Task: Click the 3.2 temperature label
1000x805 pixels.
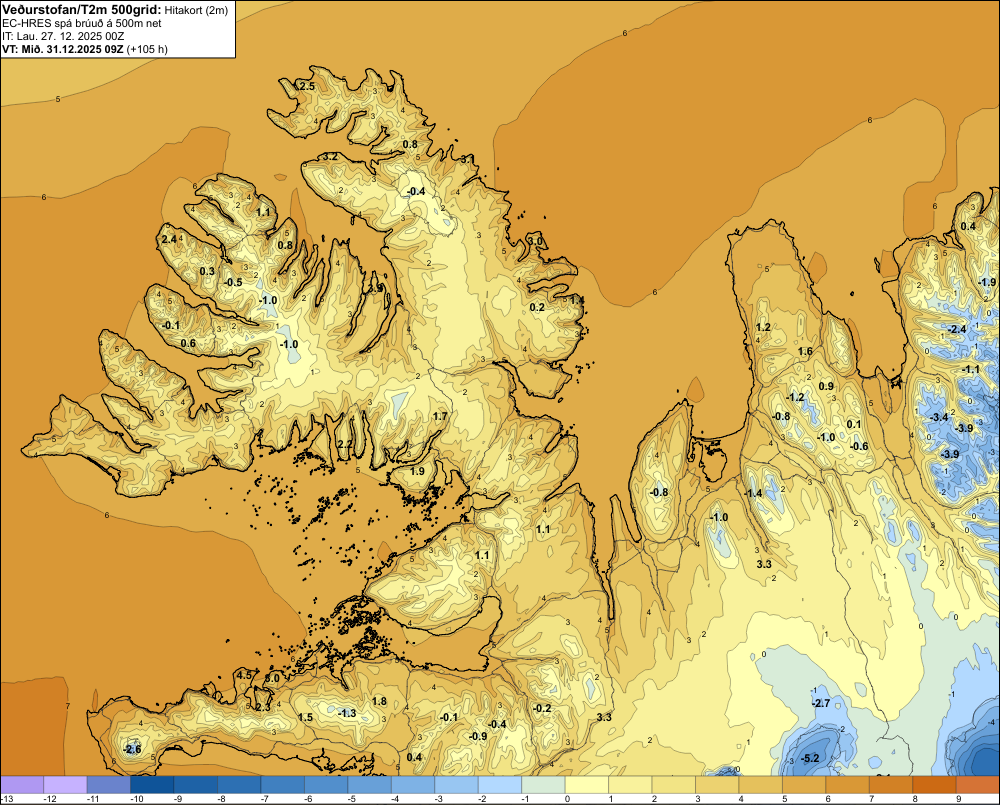Action: [x=330, y=156]
